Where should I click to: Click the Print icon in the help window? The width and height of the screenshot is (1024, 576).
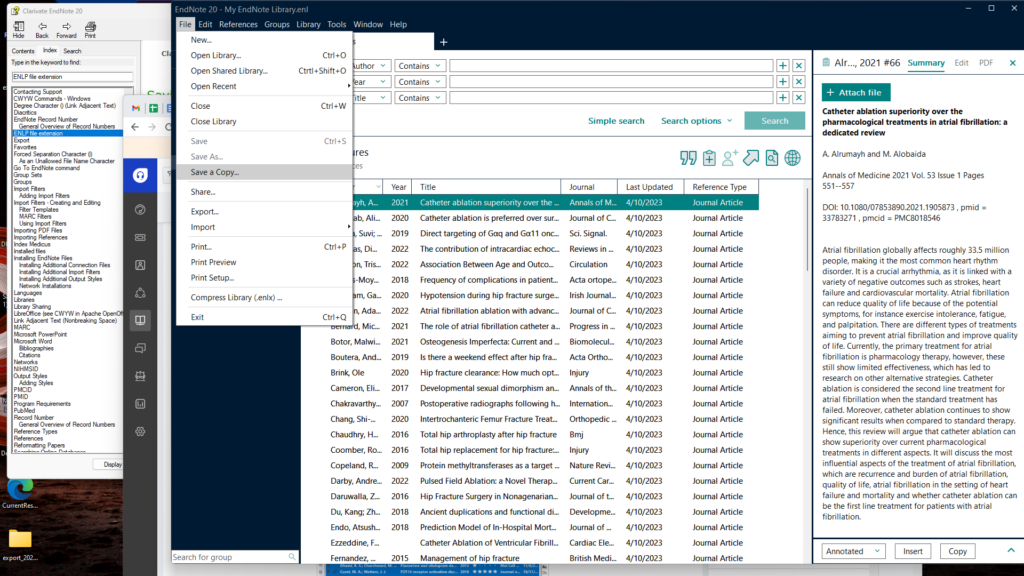coord(90,30)
